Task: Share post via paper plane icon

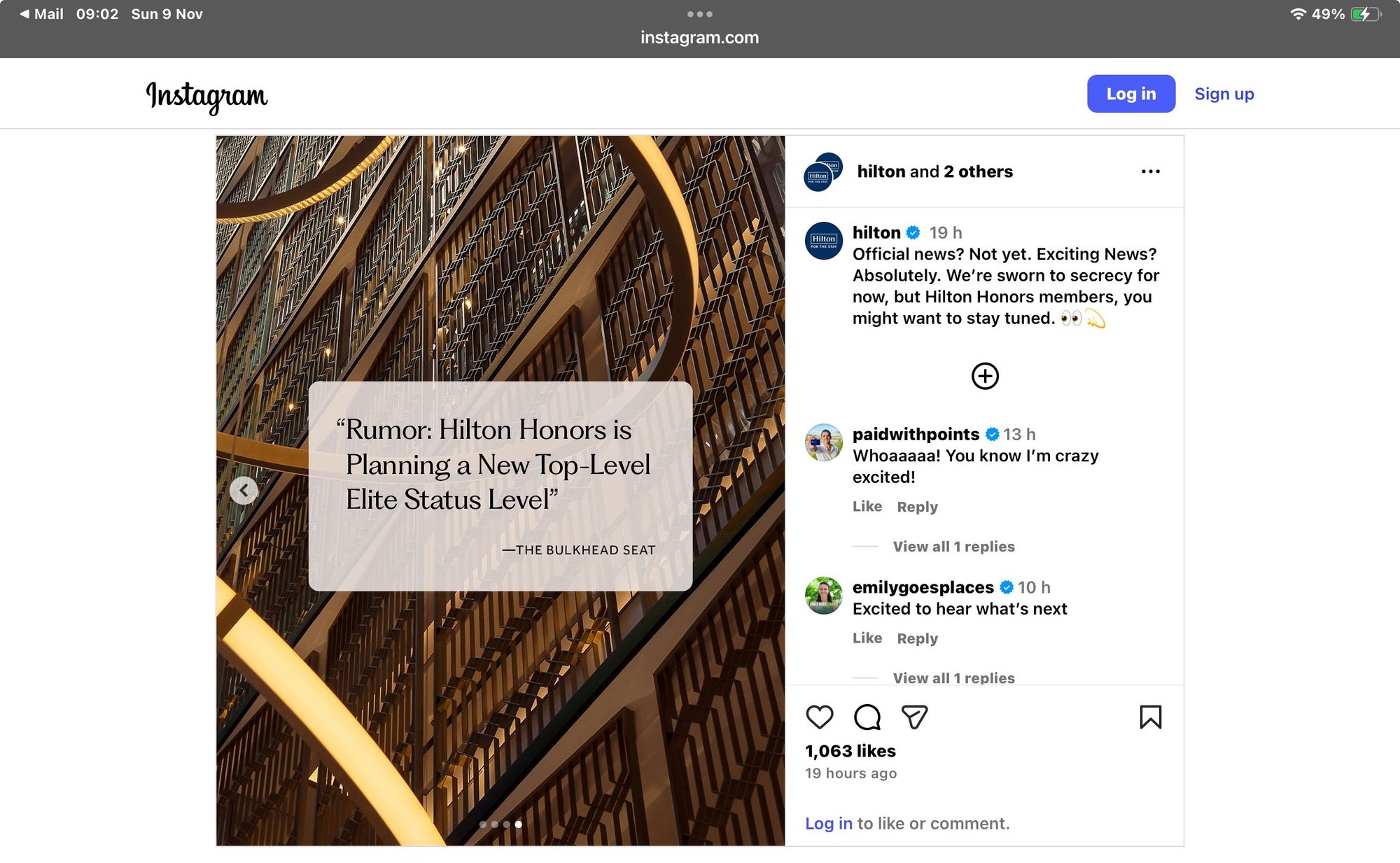Action: [914, 717]
